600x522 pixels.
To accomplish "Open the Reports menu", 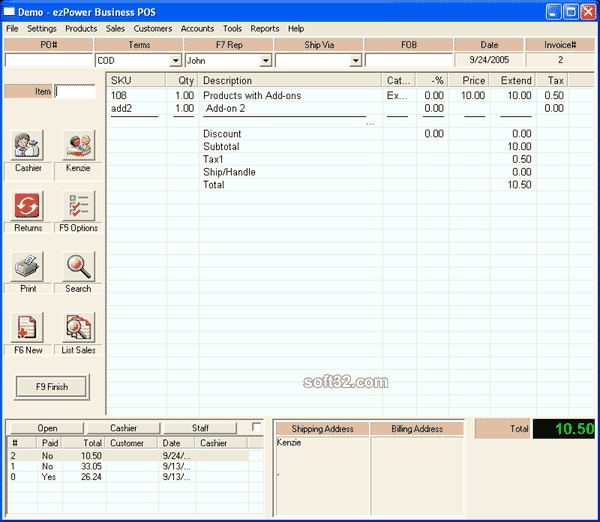I will pos(265,29).
